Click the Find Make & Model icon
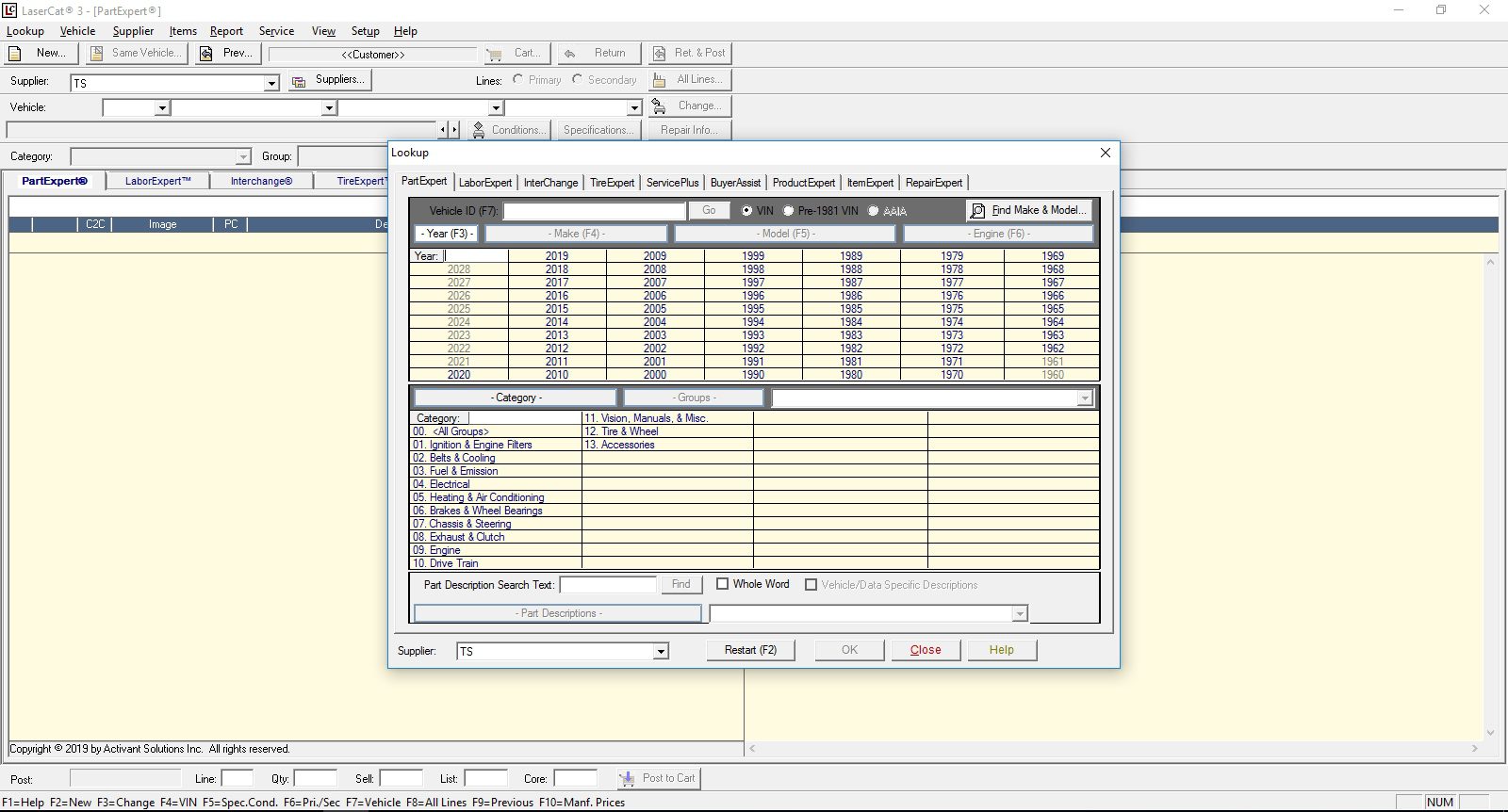This screenshot has width=1508, height=812. [x=978, y=211]
